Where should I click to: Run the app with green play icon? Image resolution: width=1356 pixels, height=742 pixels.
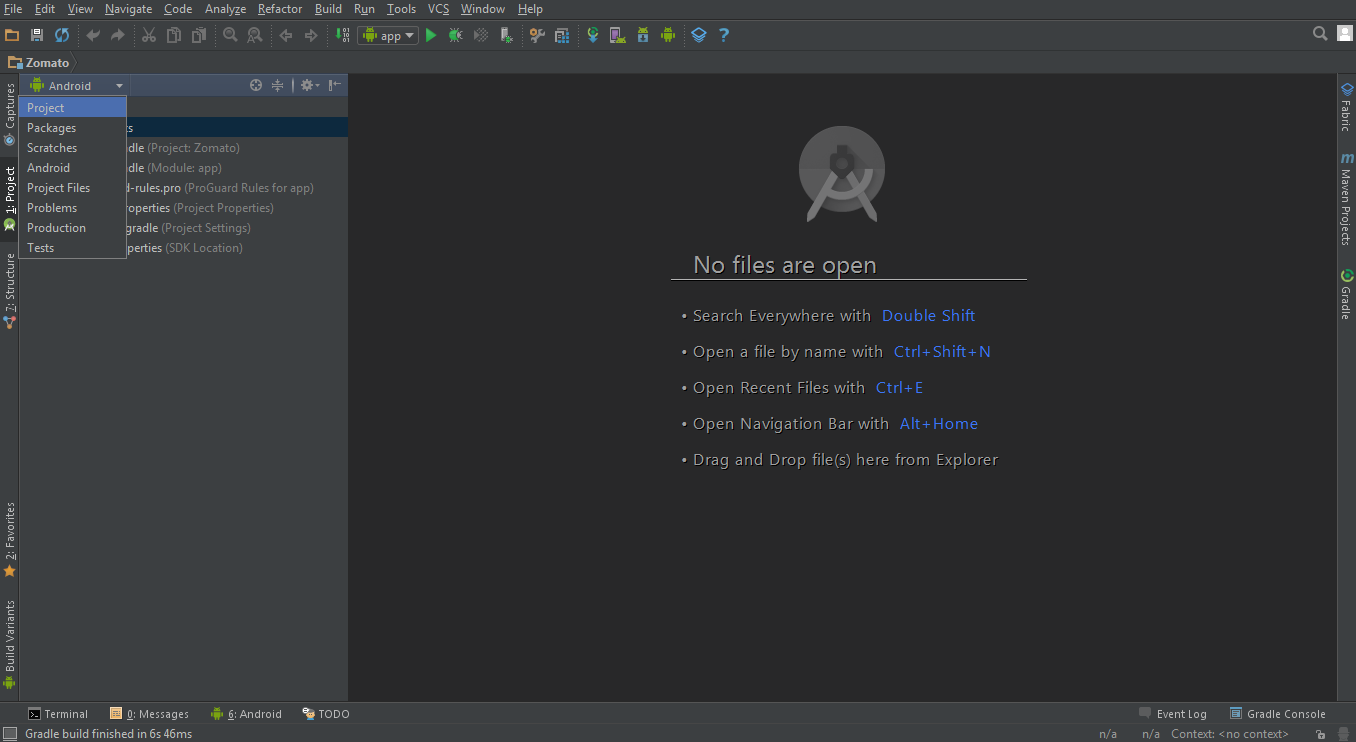pyautogui.click(x=431, y=35)
